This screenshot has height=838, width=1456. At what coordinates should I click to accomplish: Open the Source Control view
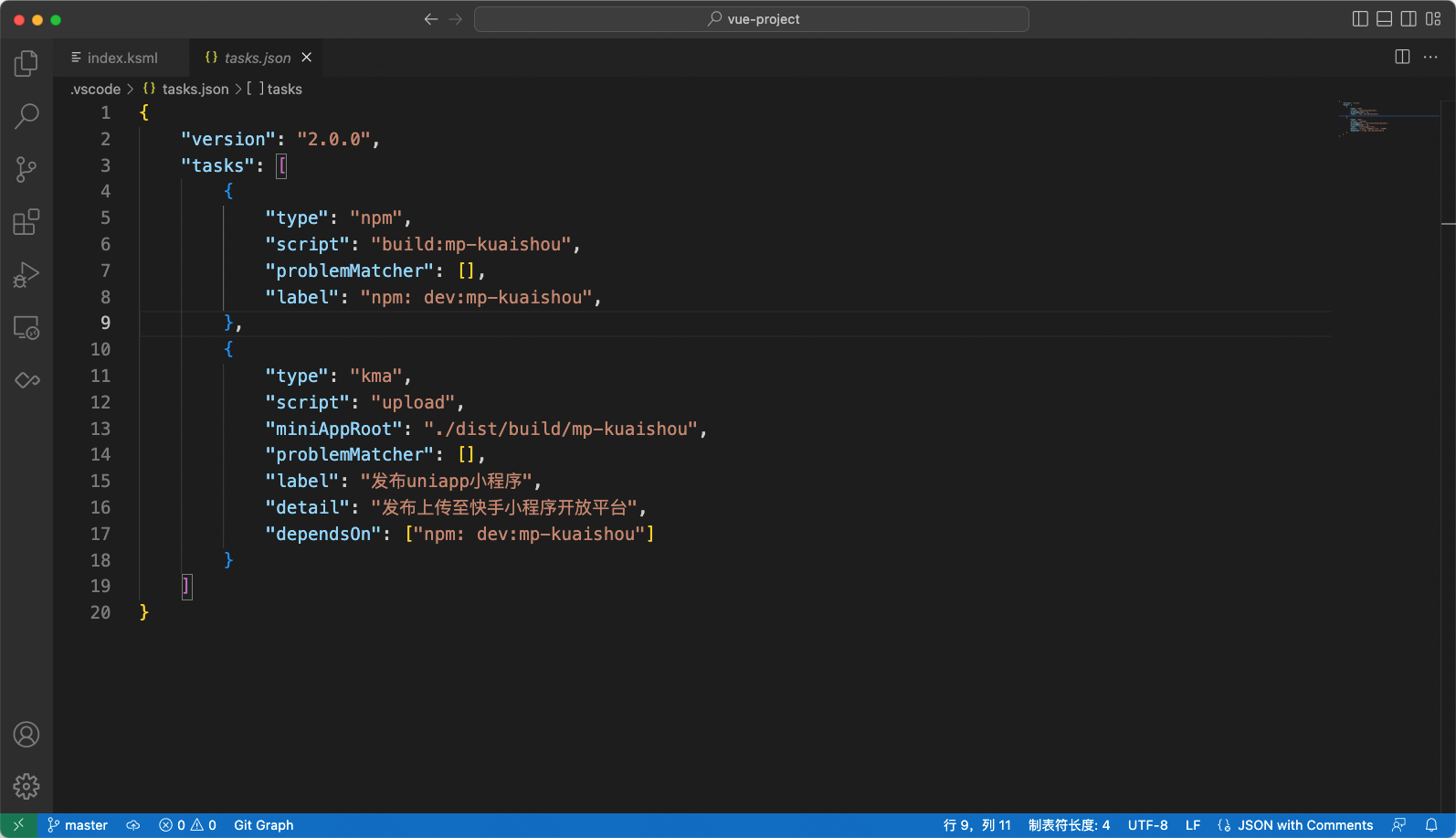tap(26, 169)
